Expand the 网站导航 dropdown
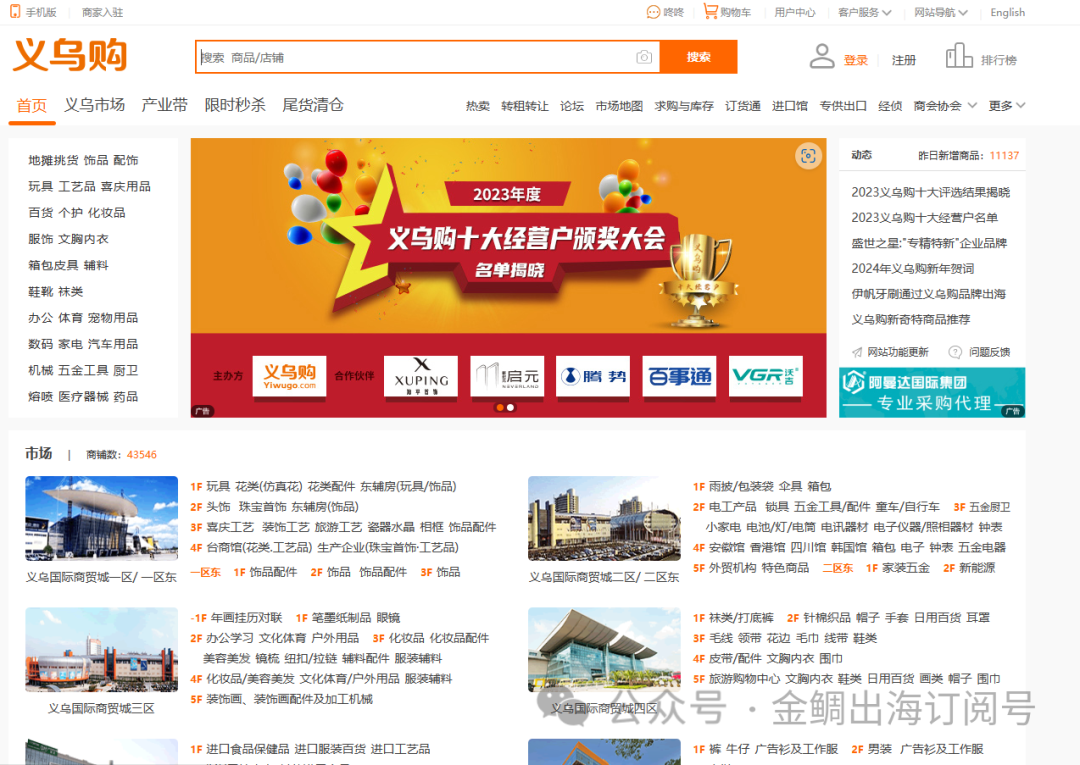1080x765 pixels. [941, 12]
